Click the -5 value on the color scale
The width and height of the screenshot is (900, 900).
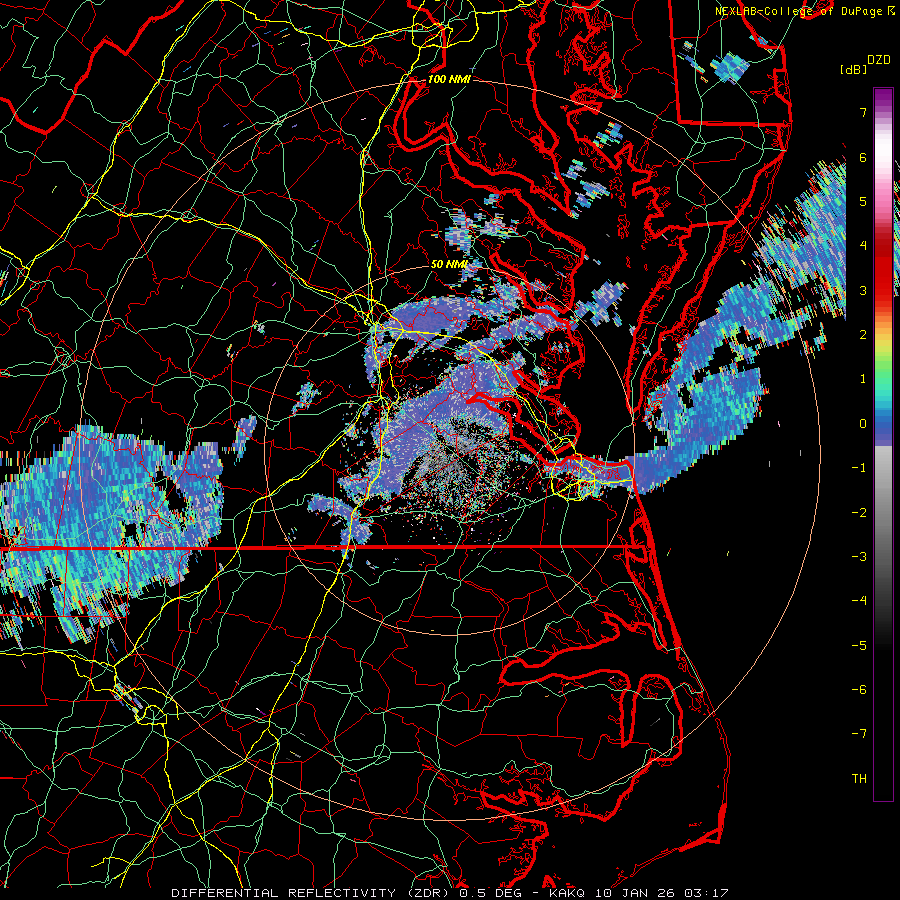pyautogui.click(x=859, y=646)
